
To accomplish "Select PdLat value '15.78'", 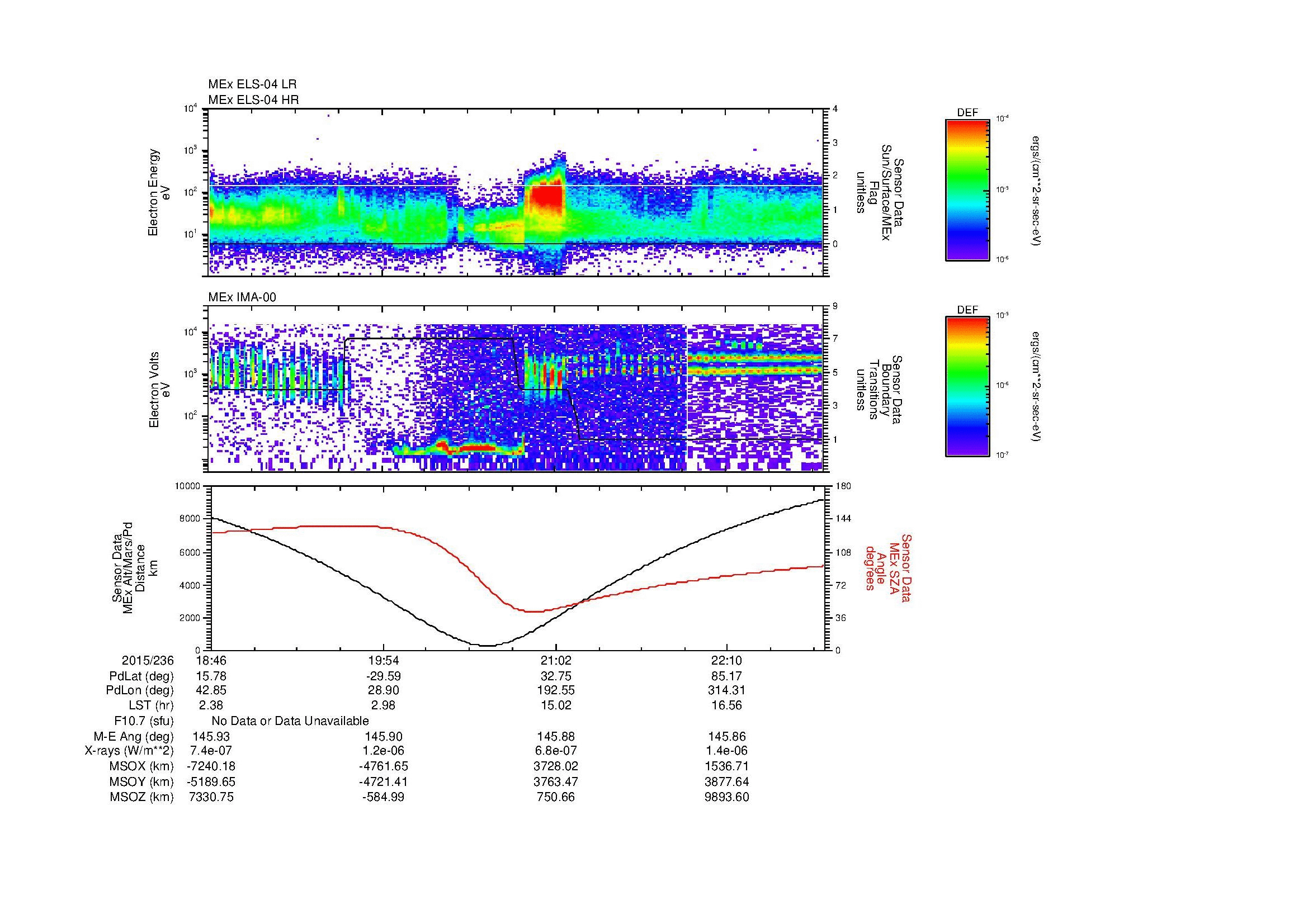I will [x=211, y=676].
